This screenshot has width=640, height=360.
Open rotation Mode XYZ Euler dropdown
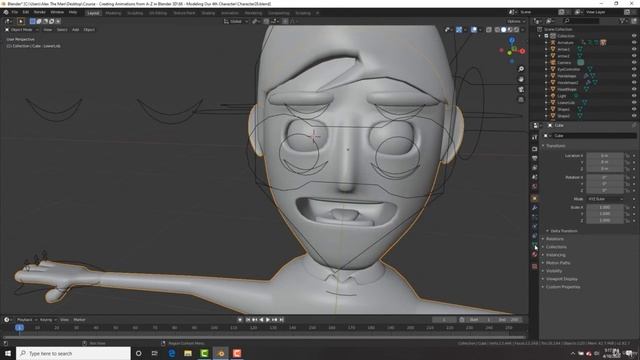click(x=605, y=199)
